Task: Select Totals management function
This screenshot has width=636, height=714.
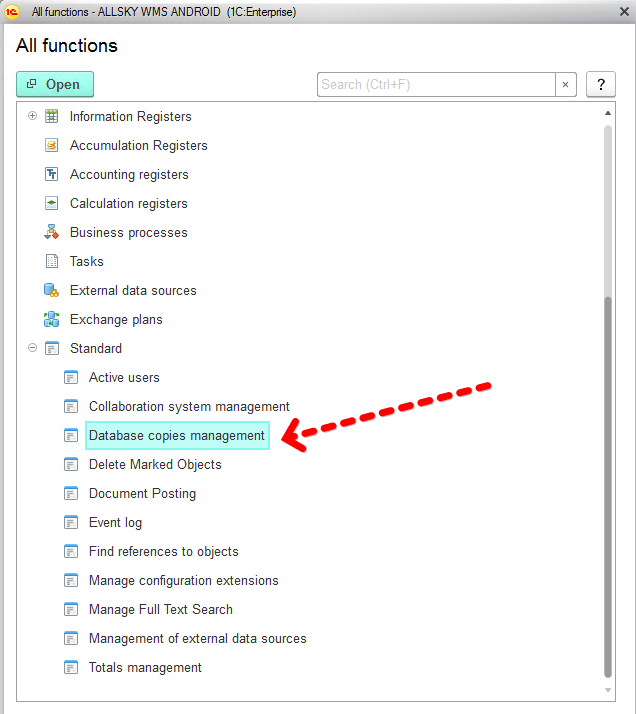Action: tap(145, 668)
